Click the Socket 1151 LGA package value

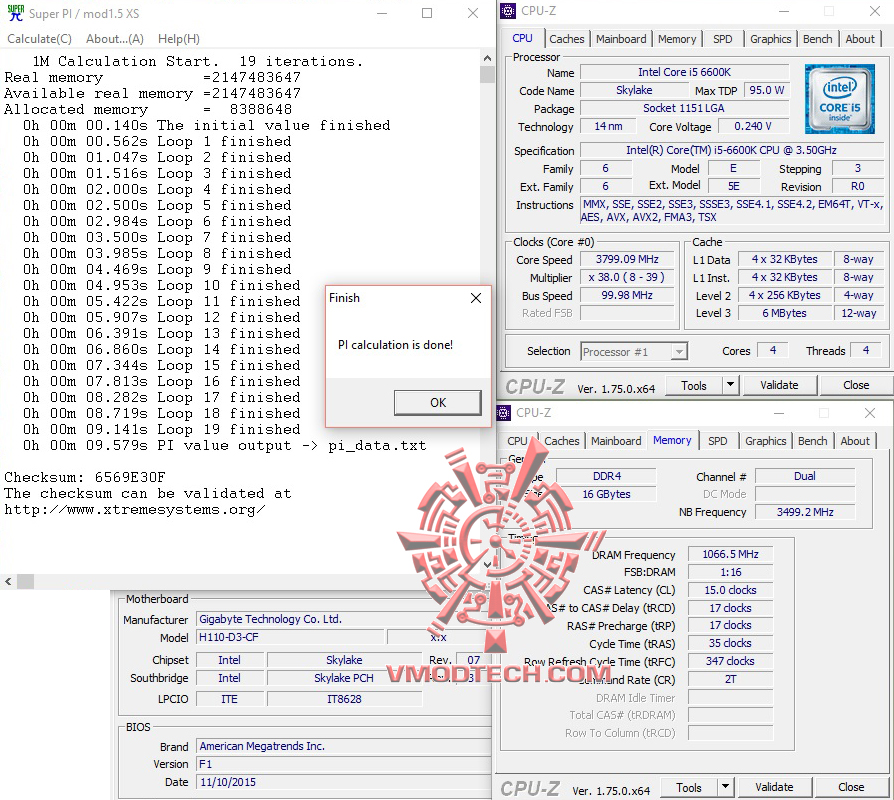click(x=684, y=108)
